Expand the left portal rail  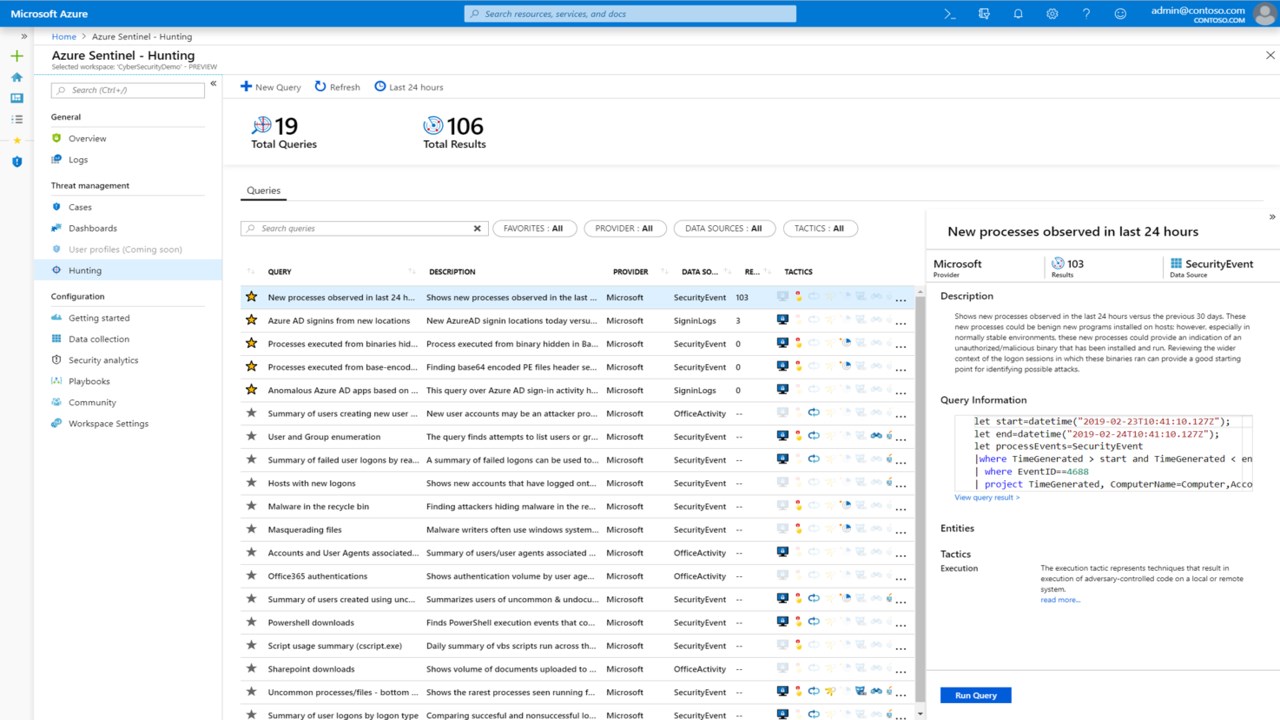tap(24, 36)
